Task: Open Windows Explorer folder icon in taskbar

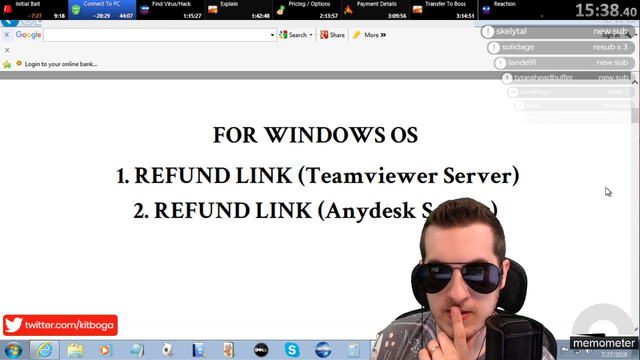Action: coord(75,350)
